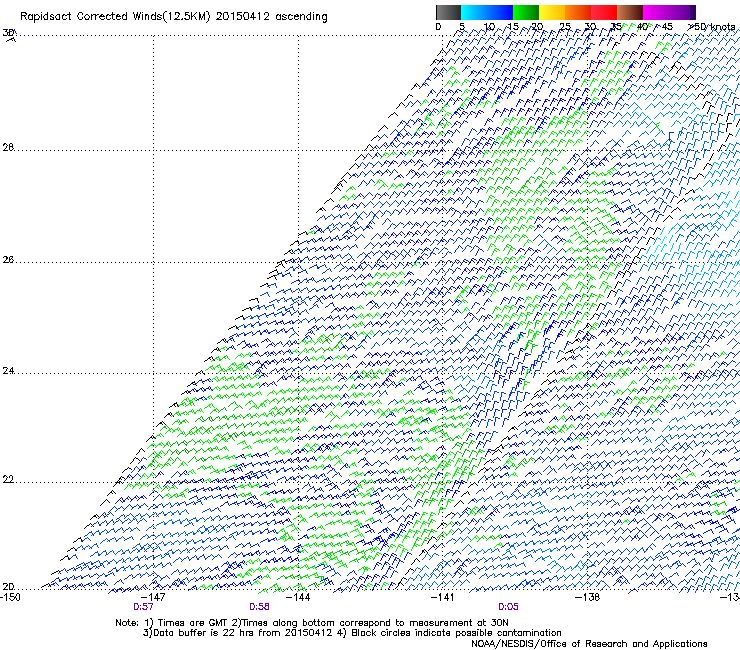Viewport: 740px width, 650px height.
Task: Select note 'Times along bottom correspond to measurement at 30N'
Action: (x=375, y=623)
